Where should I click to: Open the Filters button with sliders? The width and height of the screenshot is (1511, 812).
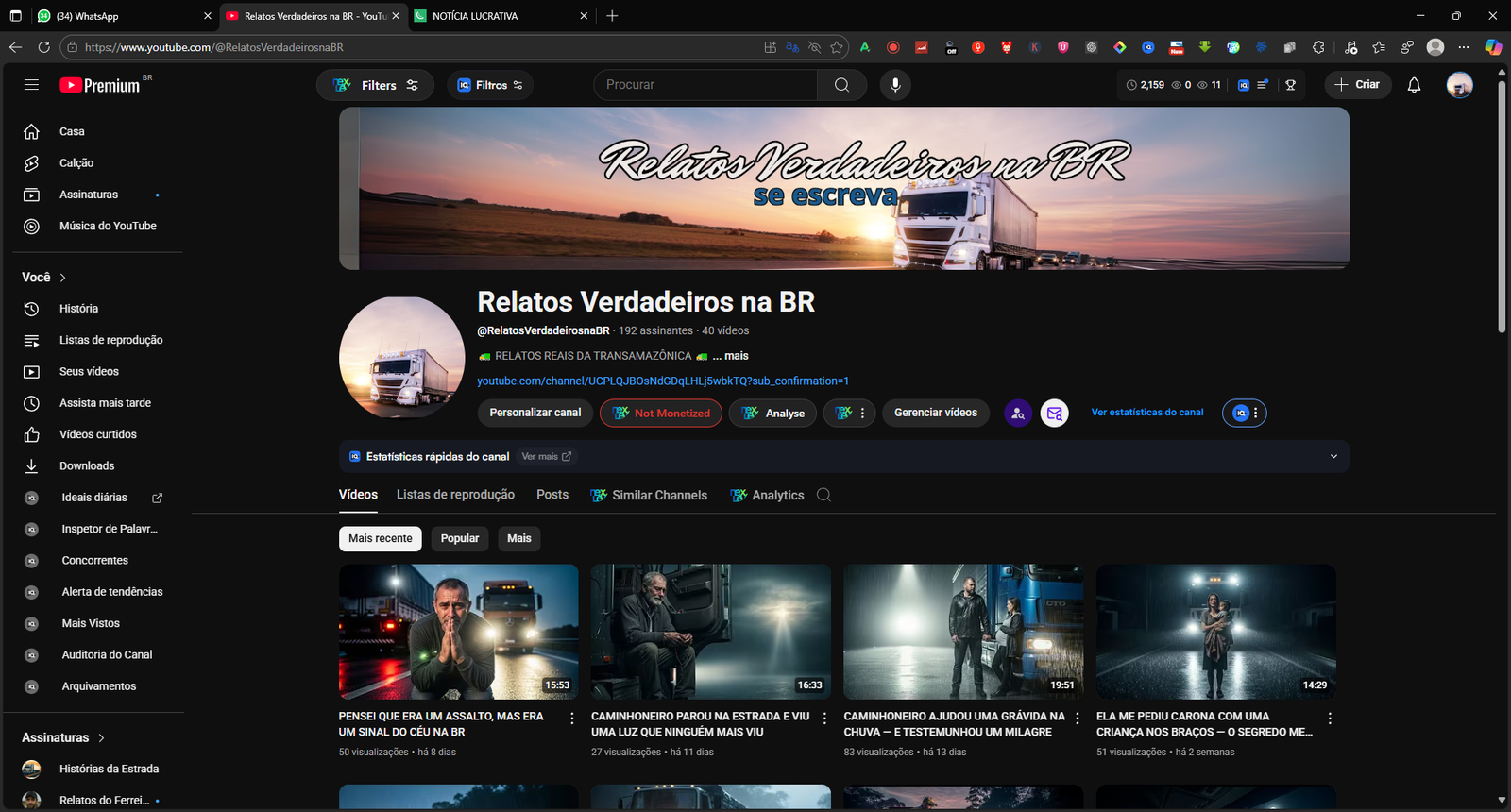coord(375,85)
